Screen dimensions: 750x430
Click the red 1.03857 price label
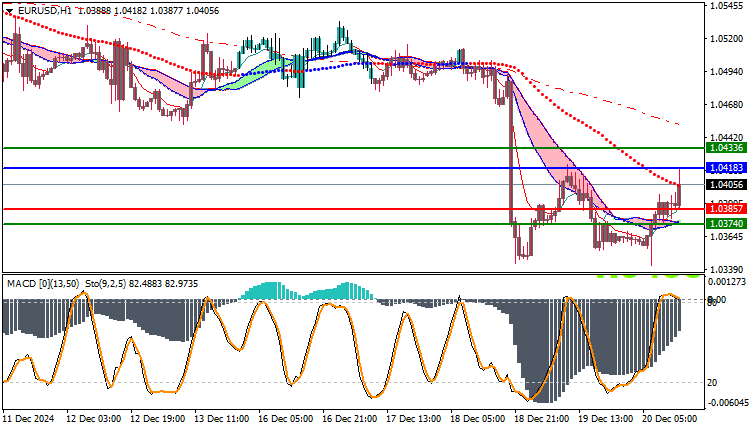pyautogui.click(x=727, y=209)
